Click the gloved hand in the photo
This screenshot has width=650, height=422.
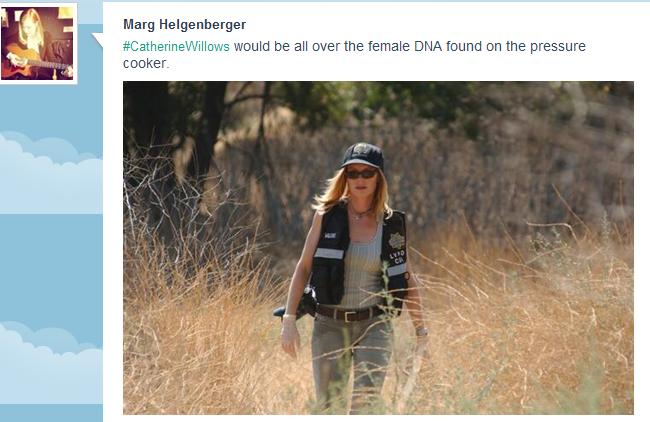(289, 335)
